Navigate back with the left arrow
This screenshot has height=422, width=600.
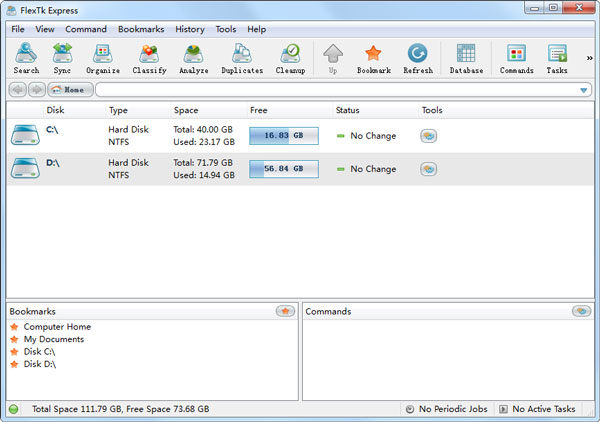coord(18,90)
